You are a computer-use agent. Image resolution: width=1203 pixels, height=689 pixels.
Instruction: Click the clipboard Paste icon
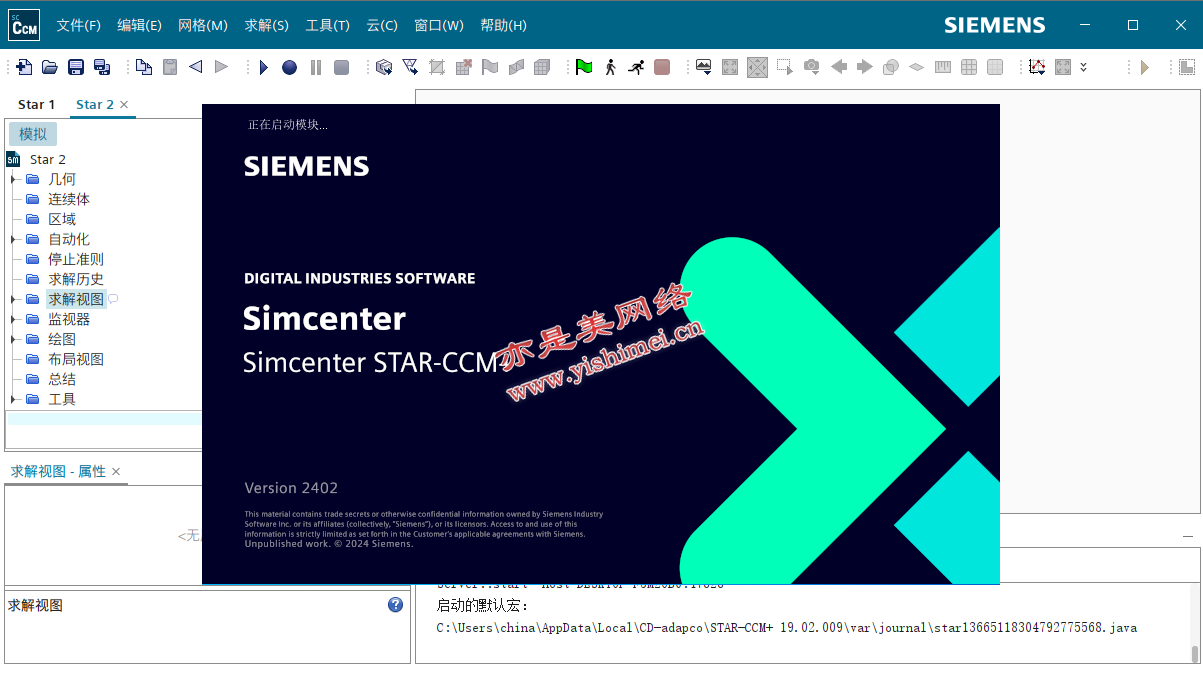point(170,67)
